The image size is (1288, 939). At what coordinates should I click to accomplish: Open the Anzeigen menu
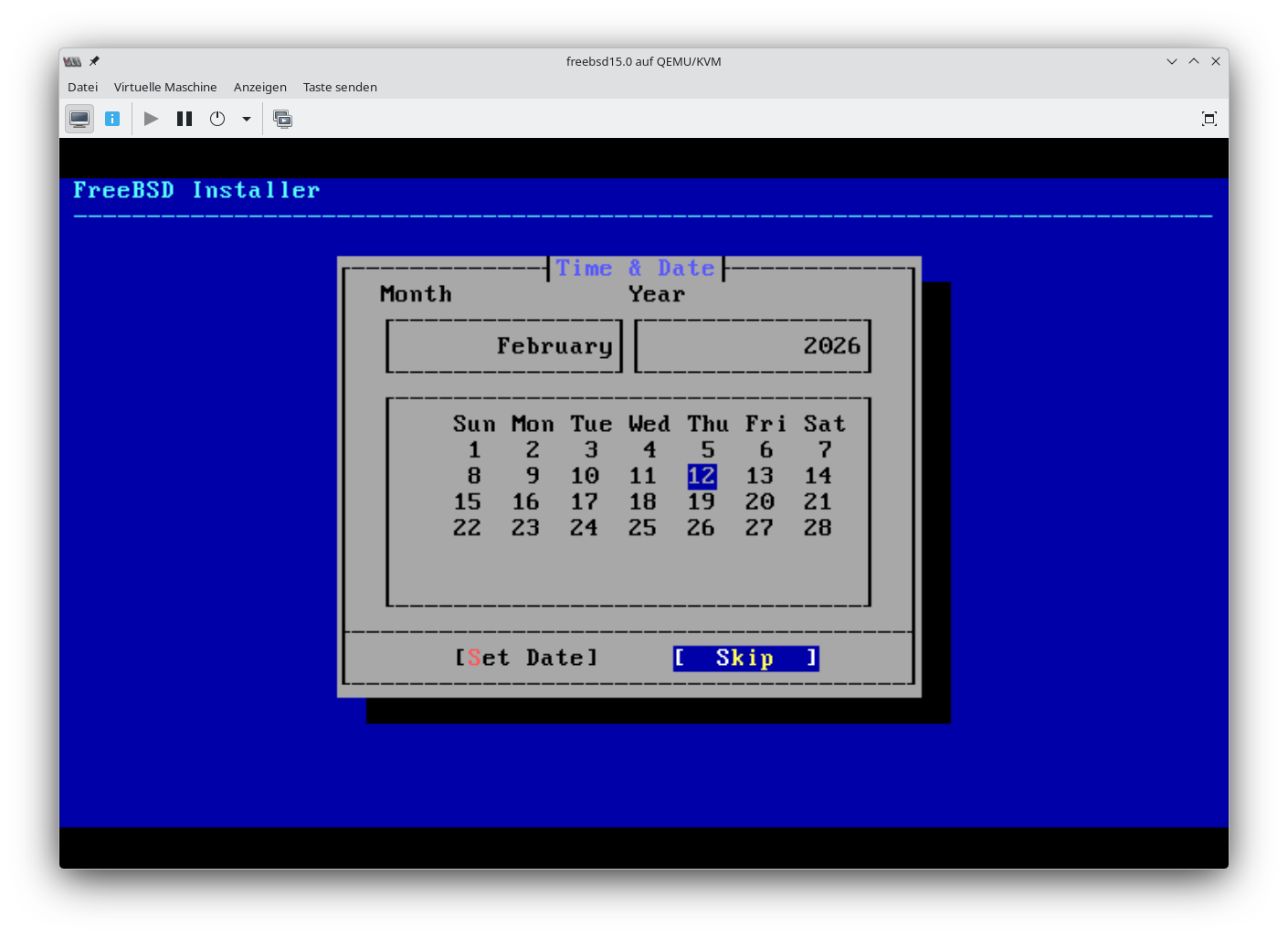[x=260, y=87]
